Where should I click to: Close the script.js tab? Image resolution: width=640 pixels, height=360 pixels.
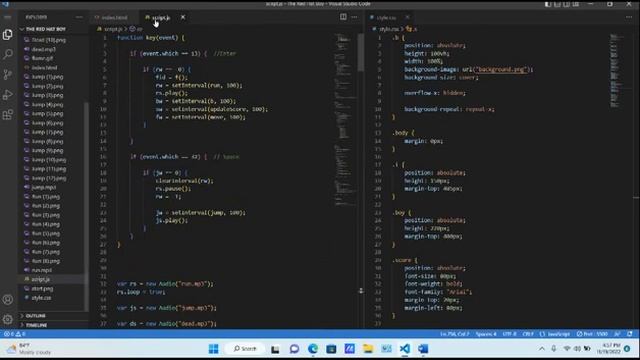tap(183, 17)
